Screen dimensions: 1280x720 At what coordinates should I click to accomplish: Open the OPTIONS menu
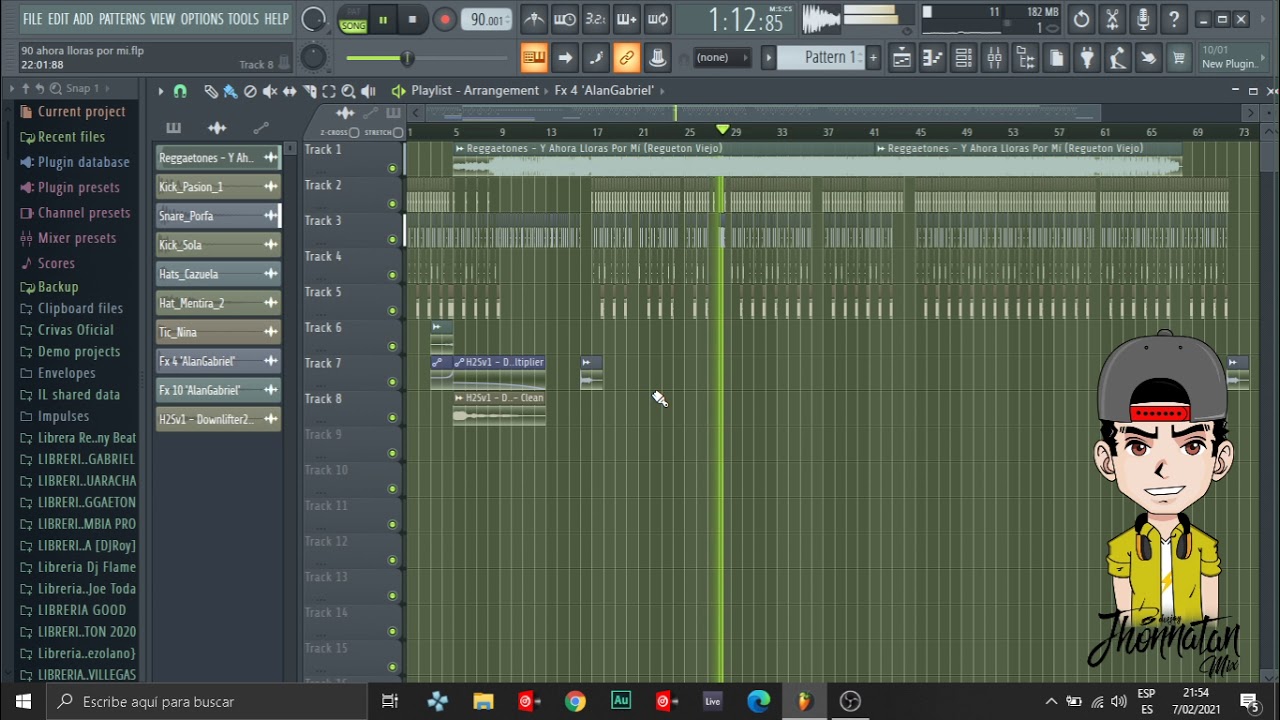pyautogui.click(x=202, y=19)
